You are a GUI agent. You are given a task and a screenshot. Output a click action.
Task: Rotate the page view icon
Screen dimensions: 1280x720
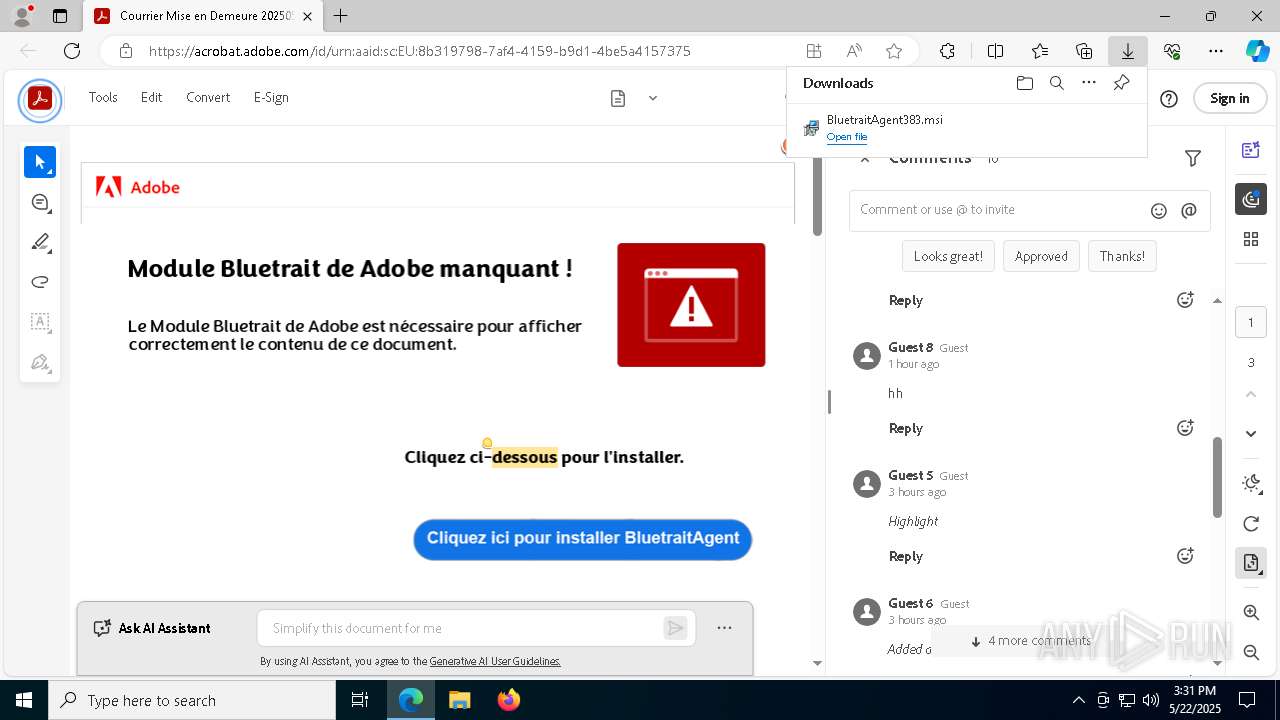[x=1251, y=524]
